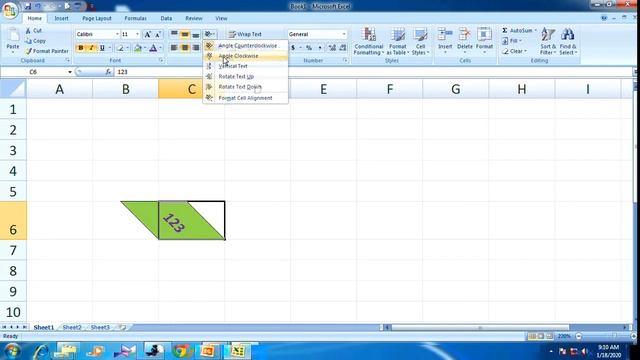Screen dimensions: 640x360
Task: Expand the fill color dropdown arrow
Action: 145,48
